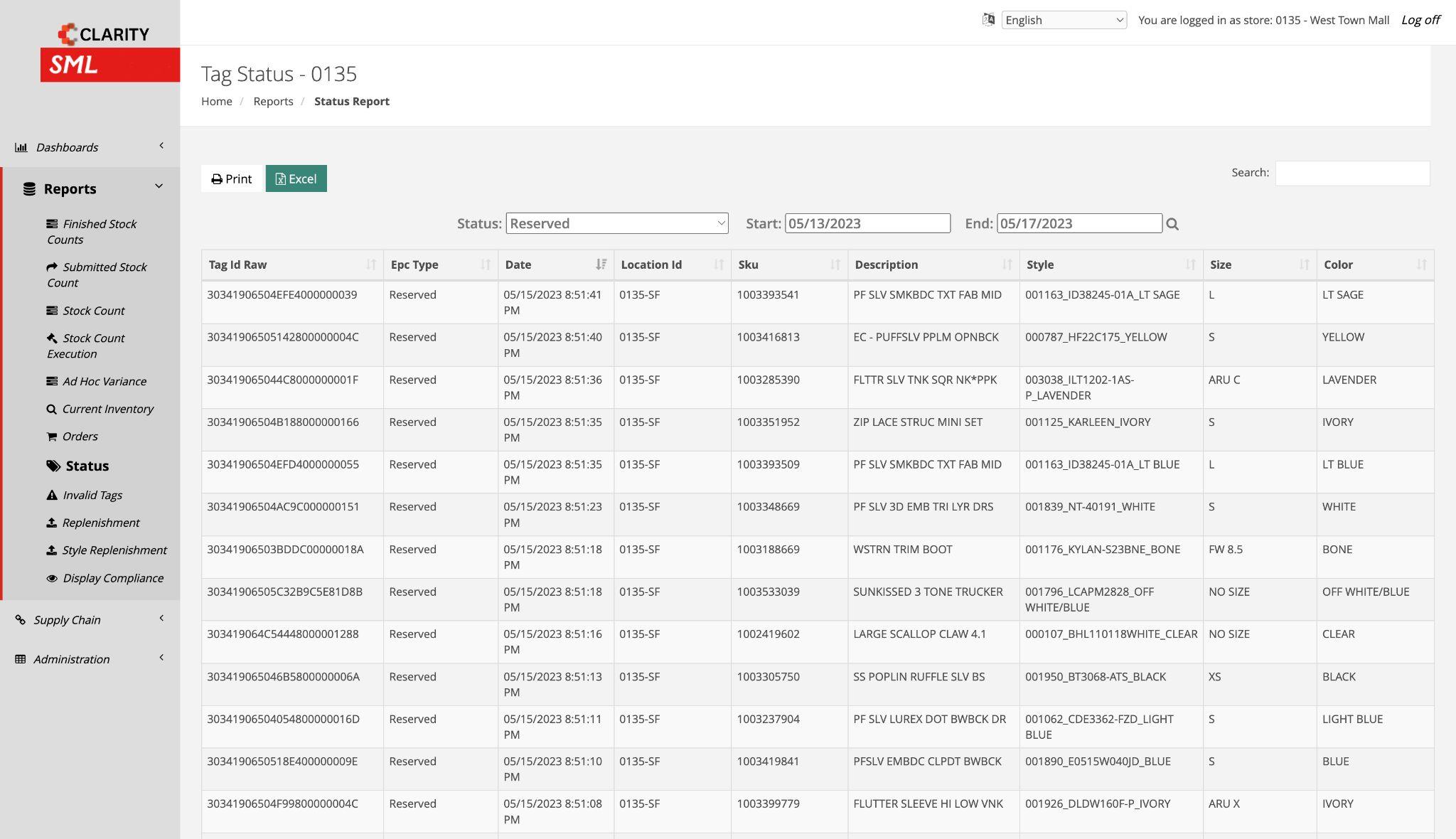
Task: Sort by Style column arrows
Action: click(1191, 264)
